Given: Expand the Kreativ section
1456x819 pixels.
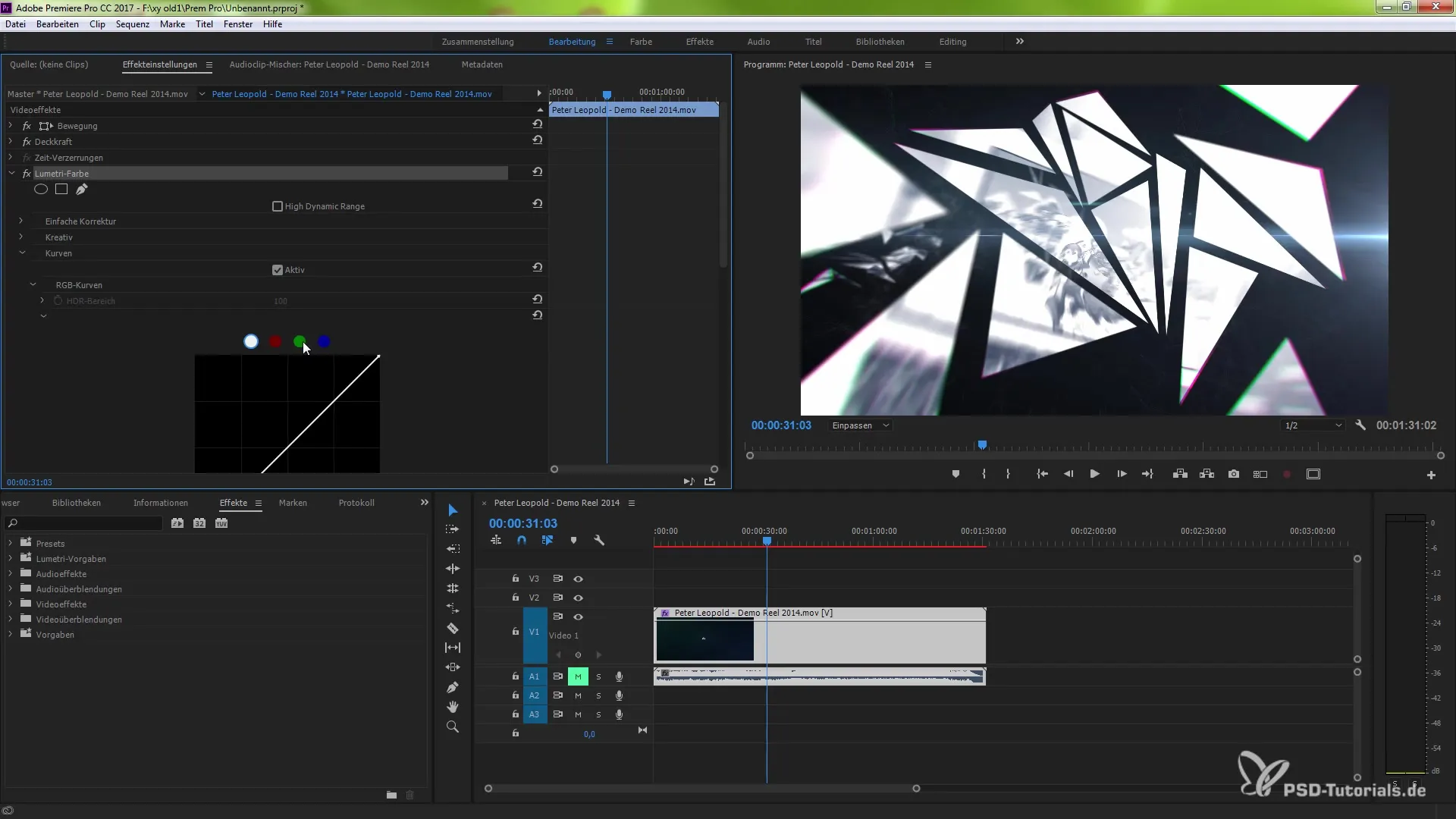Looking at the screenshot, I should coord(21,237).
